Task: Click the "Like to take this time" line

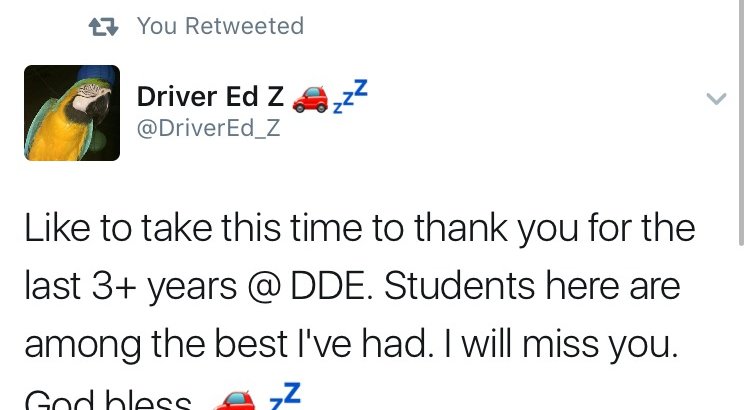Action: (180, 231)
